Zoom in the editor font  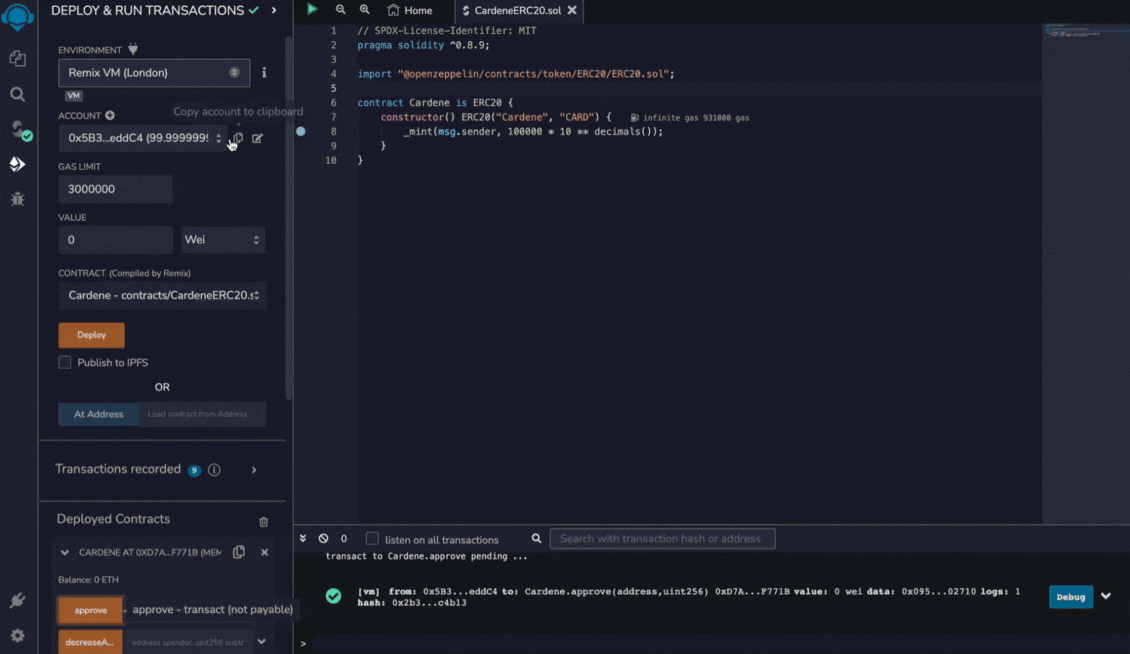coord(365,9)
